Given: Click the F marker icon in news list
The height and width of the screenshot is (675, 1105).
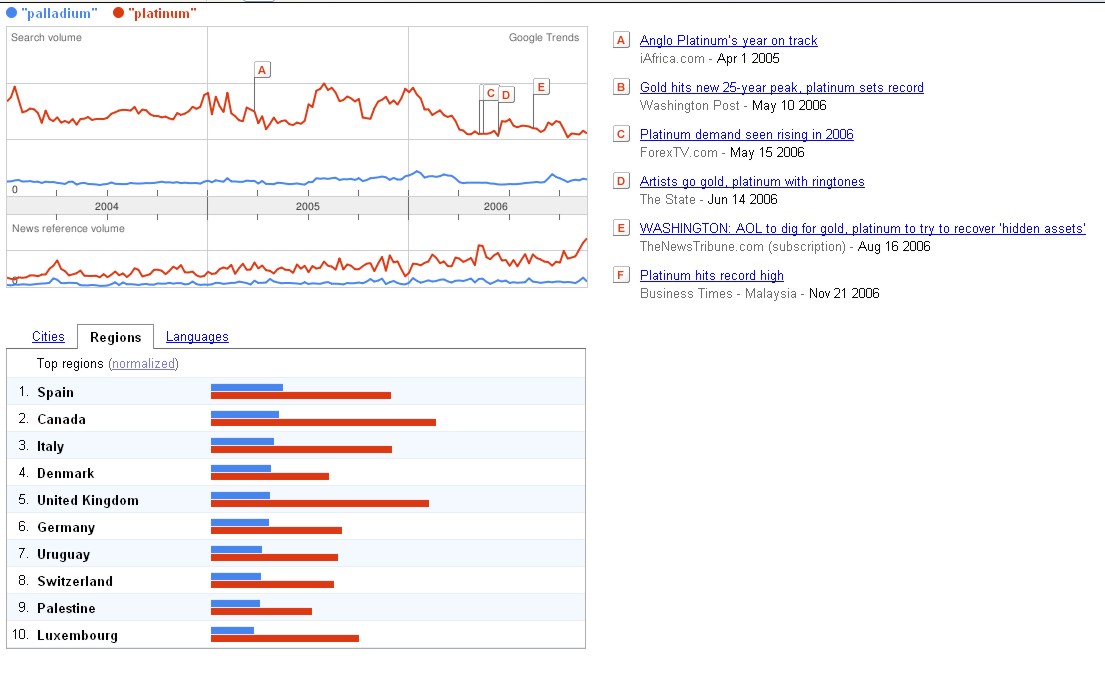Looking at the screenshot, I should (621, 276).
